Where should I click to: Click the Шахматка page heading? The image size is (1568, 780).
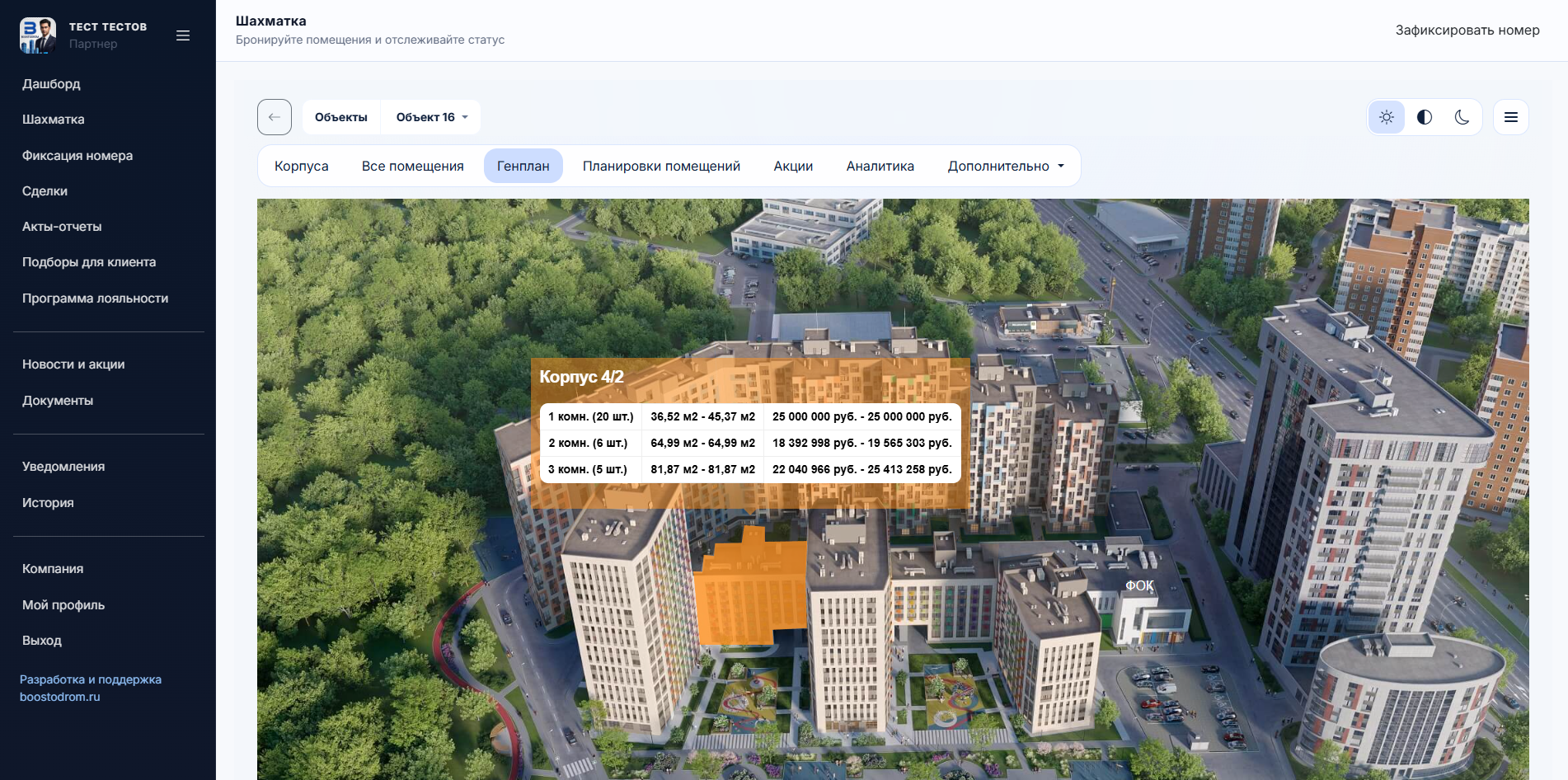[x=271, y=21]
